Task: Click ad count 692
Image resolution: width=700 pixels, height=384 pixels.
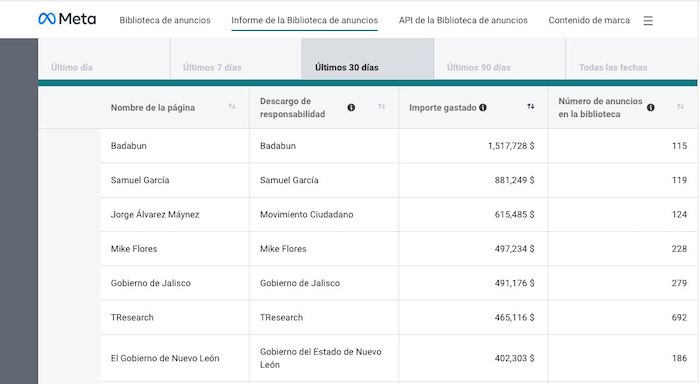Action: (x=679, y=317)
